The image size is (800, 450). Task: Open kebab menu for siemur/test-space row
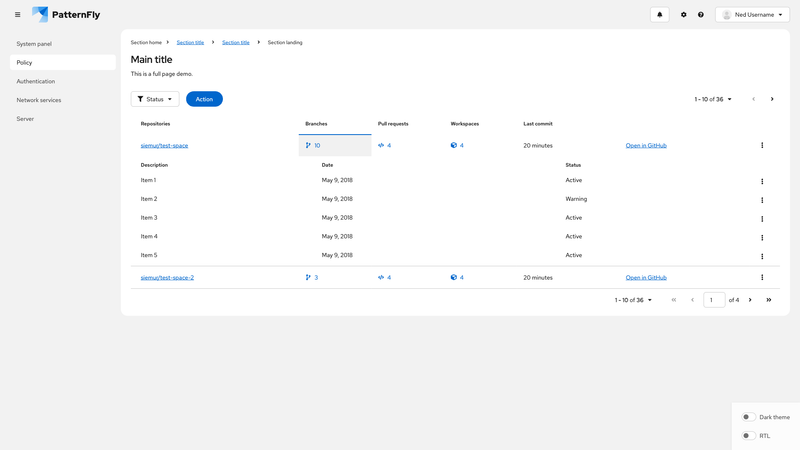point(762,146)
